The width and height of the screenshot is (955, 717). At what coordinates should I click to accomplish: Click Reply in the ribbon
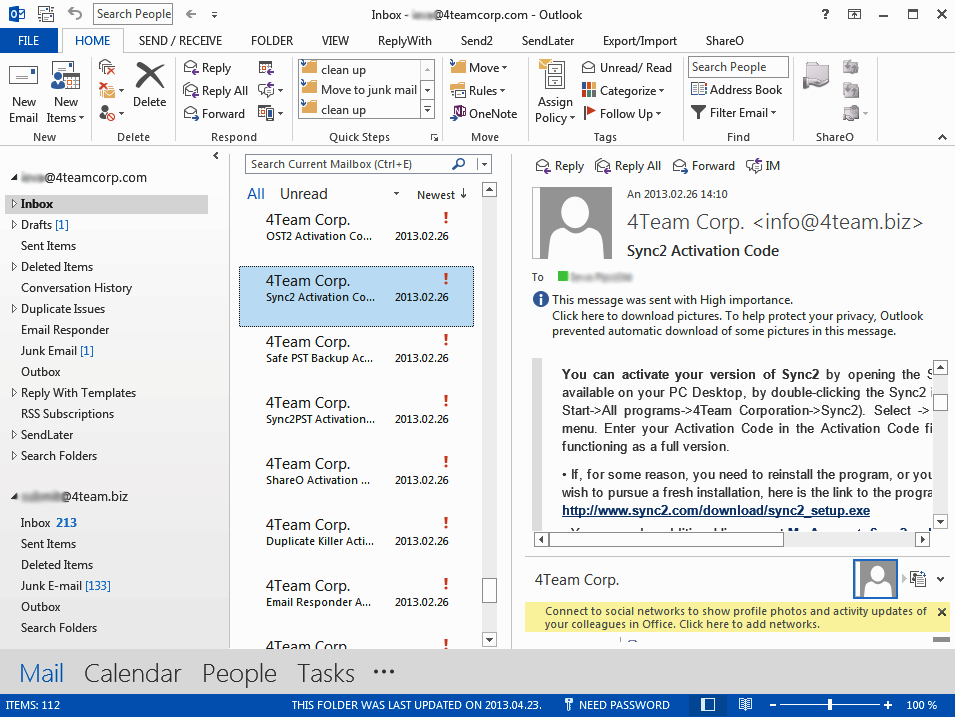tap(208, 68)
